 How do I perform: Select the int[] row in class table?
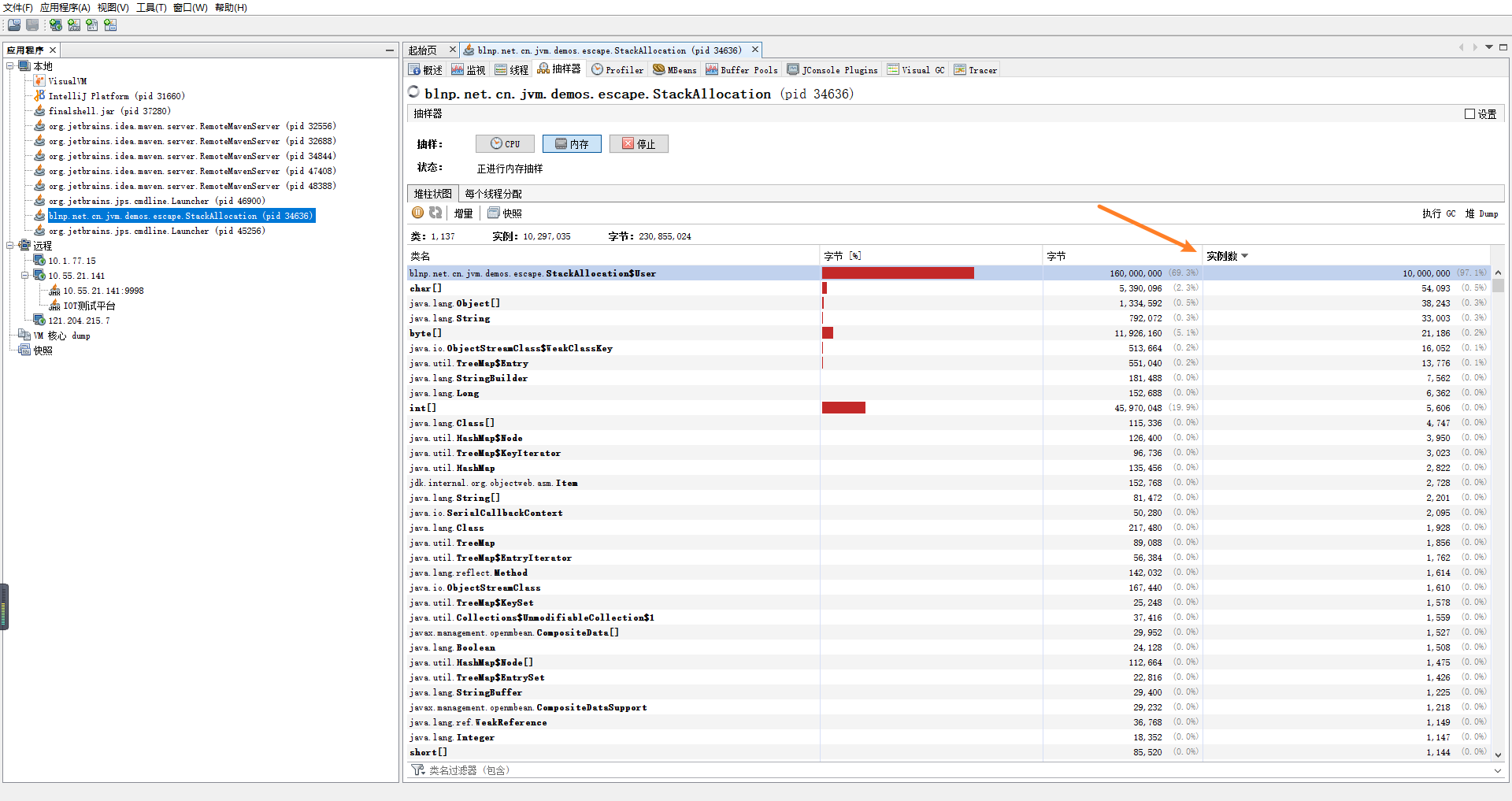[x=948, y=408]
